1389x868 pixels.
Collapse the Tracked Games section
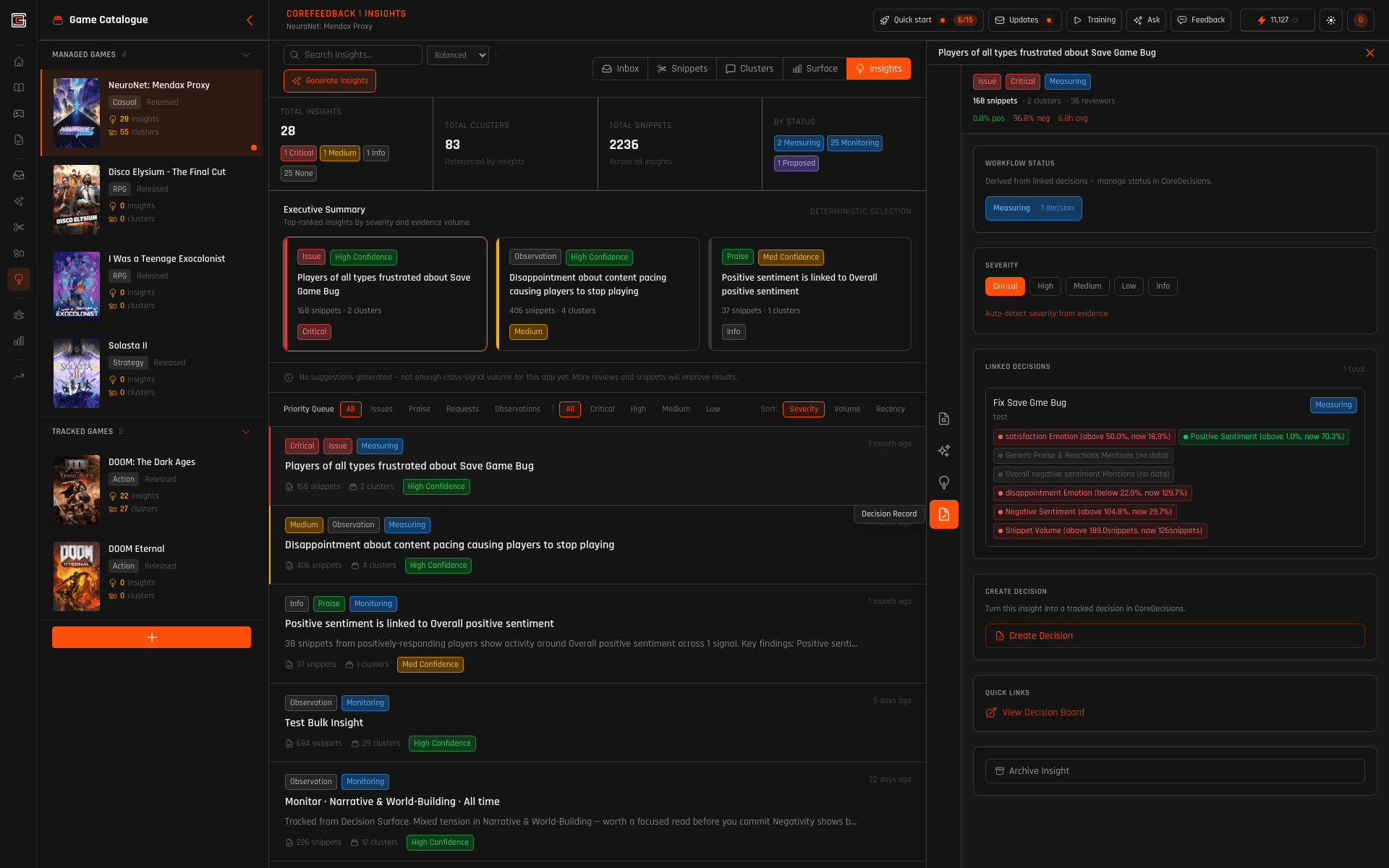click(246, 432)
